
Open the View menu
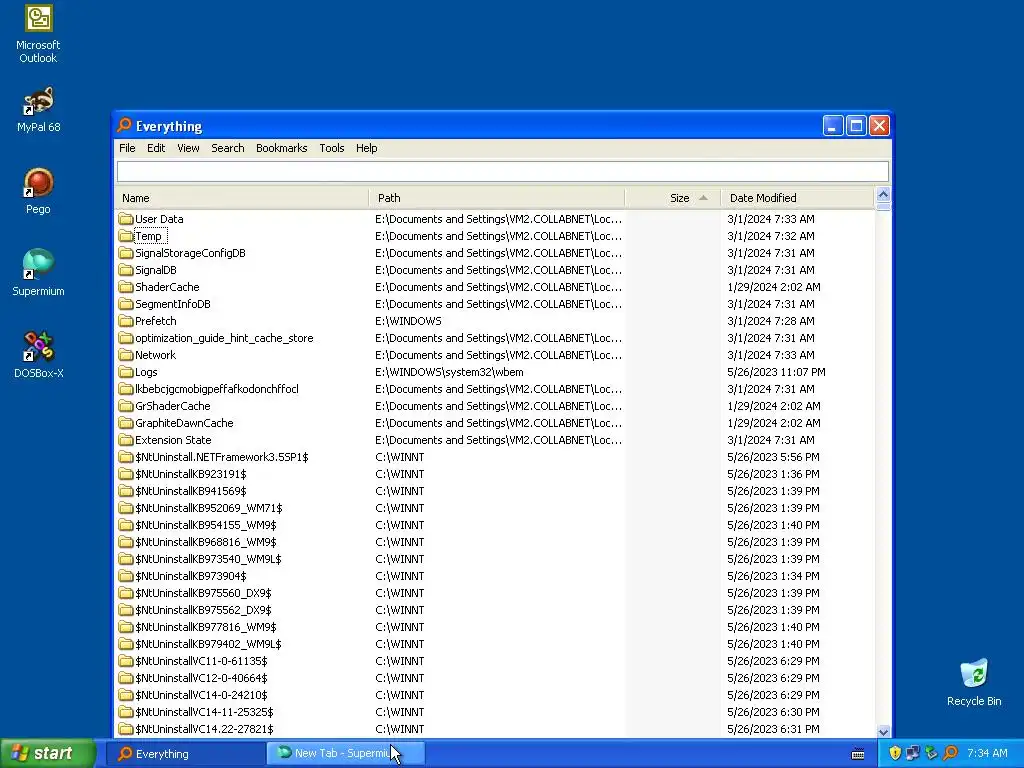188,148
